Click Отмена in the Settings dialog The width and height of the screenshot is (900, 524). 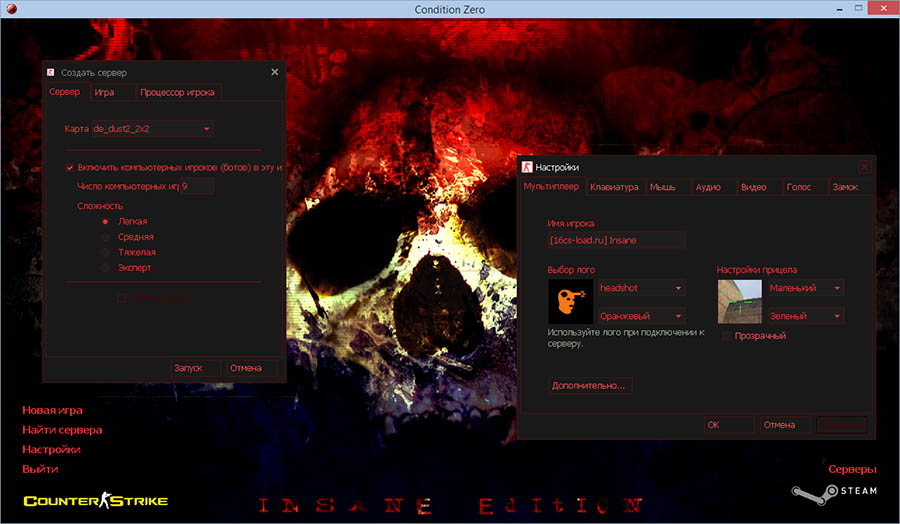(785, 425)
